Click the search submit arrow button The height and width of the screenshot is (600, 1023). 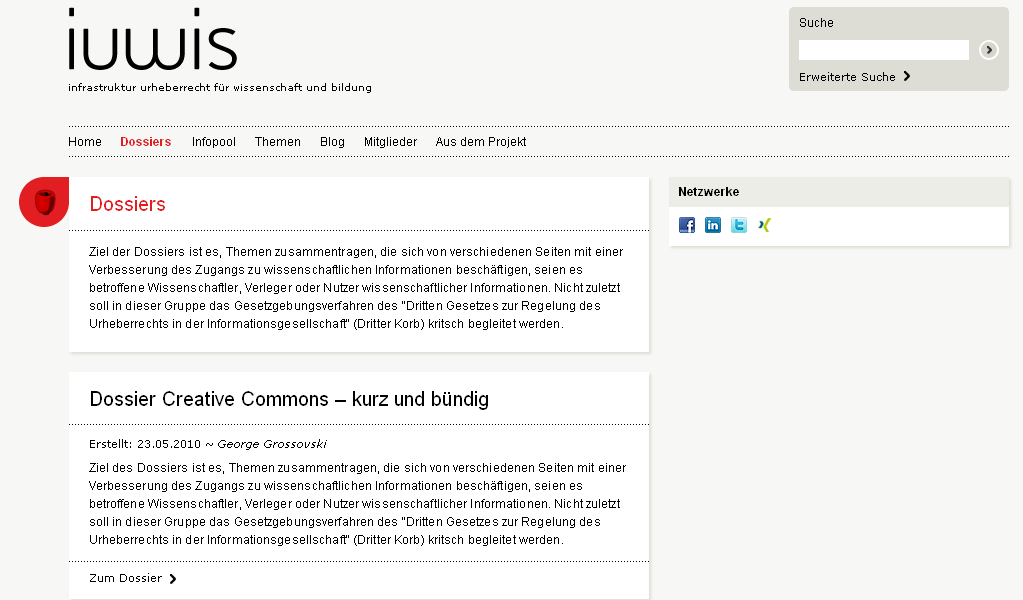[x=988, y=50]
